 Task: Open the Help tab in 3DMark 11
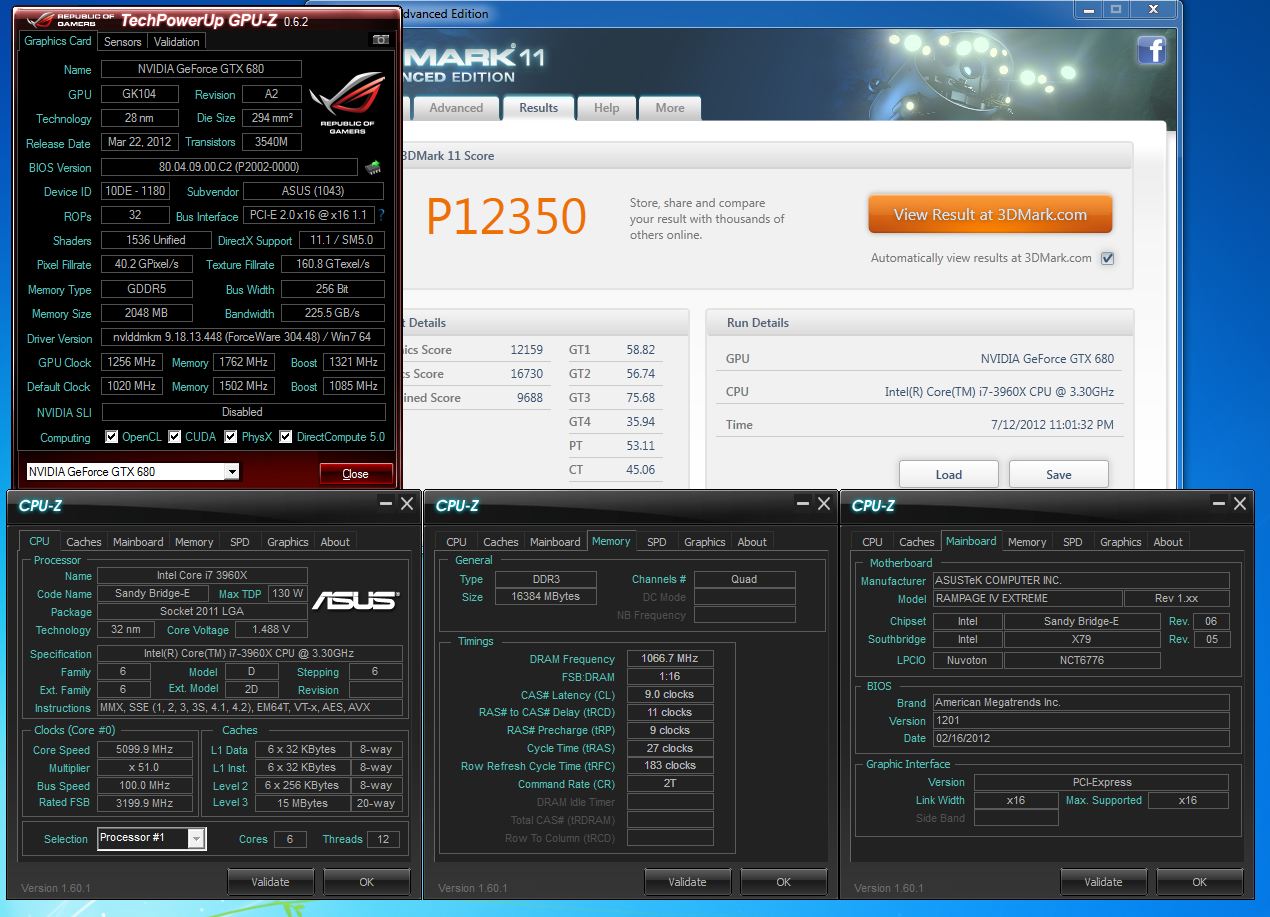click(607, 108)
